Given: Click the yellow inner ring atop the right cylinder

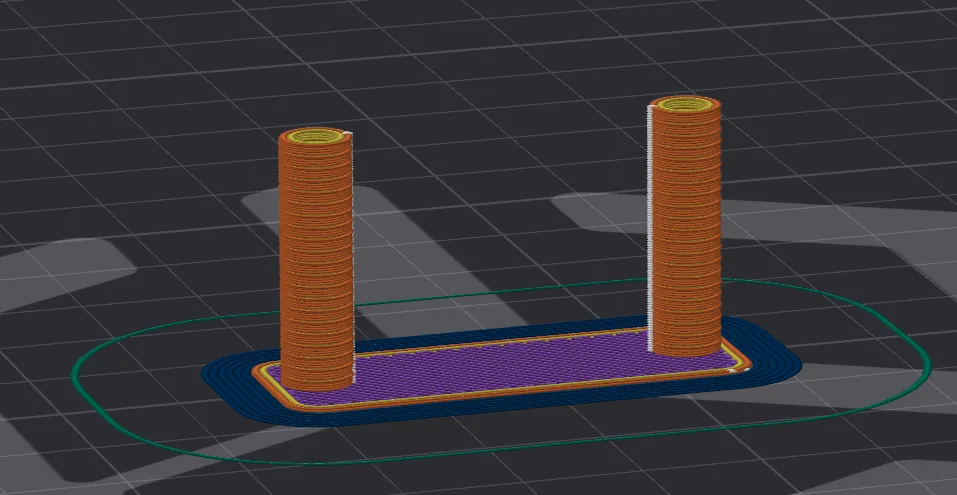Looking at the screenshot, I should [684, 105].
